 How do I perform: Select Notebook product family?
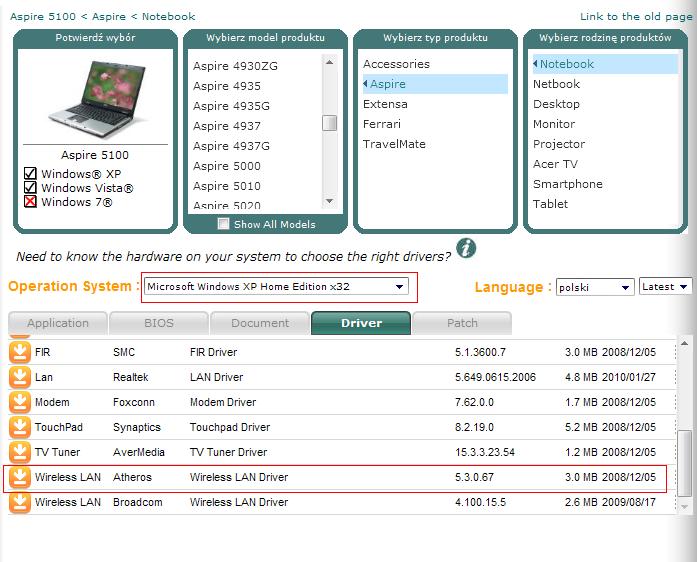[605, 64]
